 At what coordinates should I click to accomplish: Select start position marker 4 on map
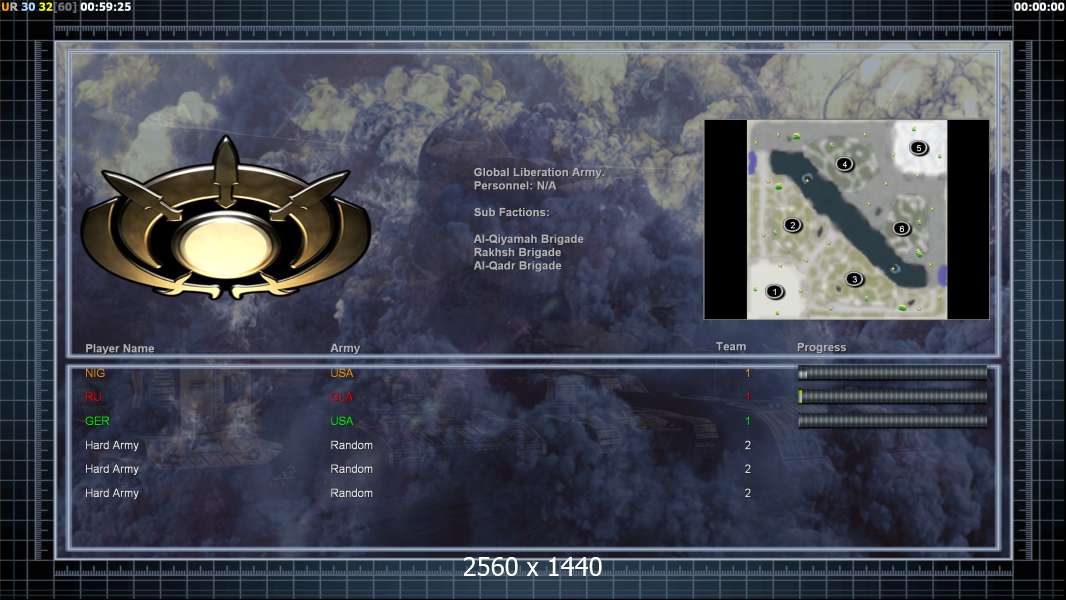pos(844,164)
